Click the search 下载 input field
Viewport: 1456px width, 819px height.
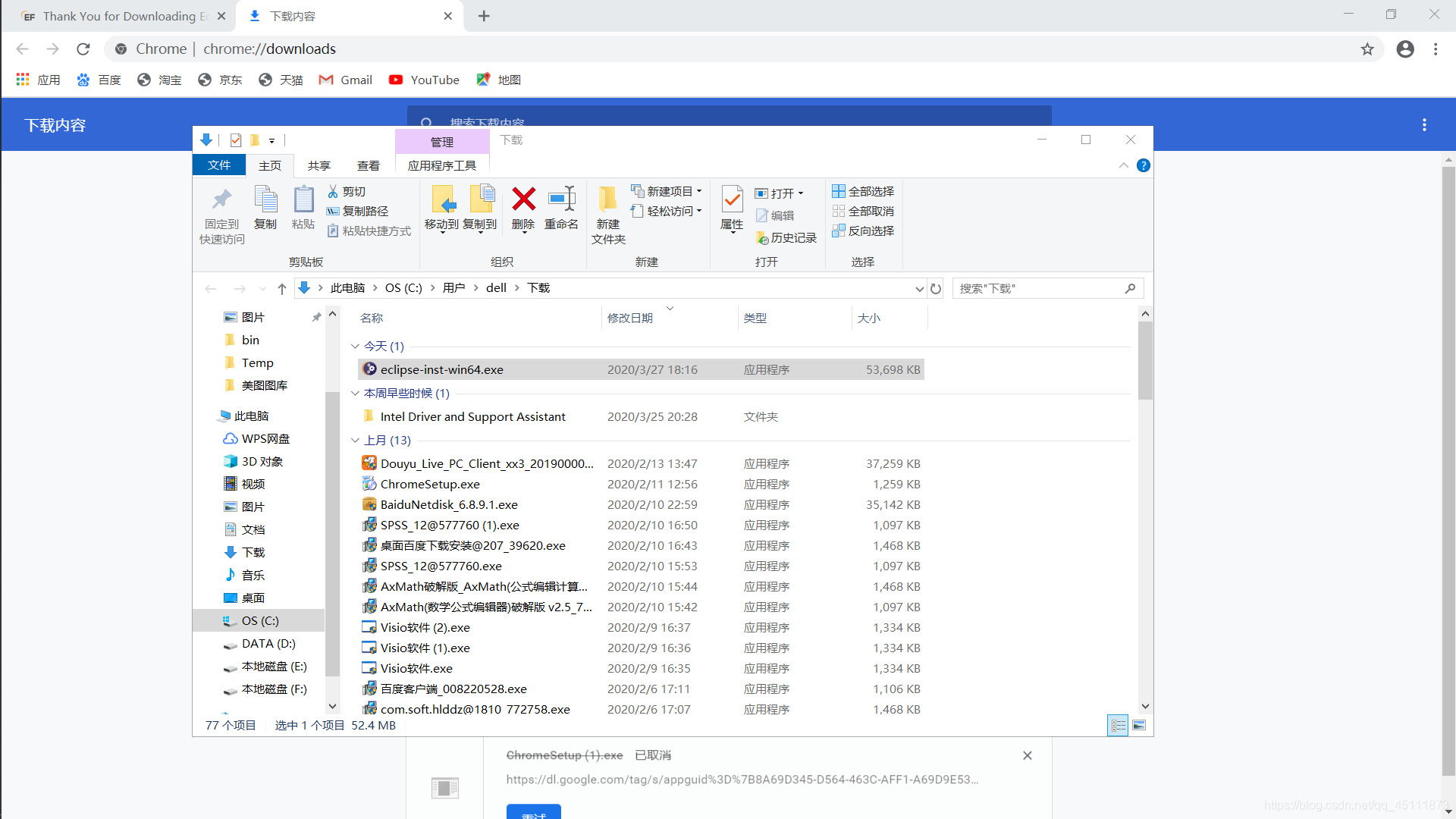(1039, 288)
